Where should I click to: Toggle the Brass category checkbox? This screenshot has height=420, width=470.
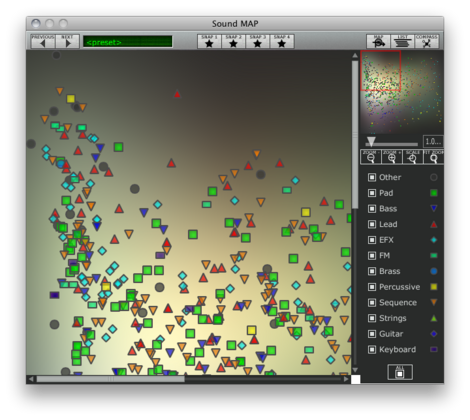click(372, 271)
